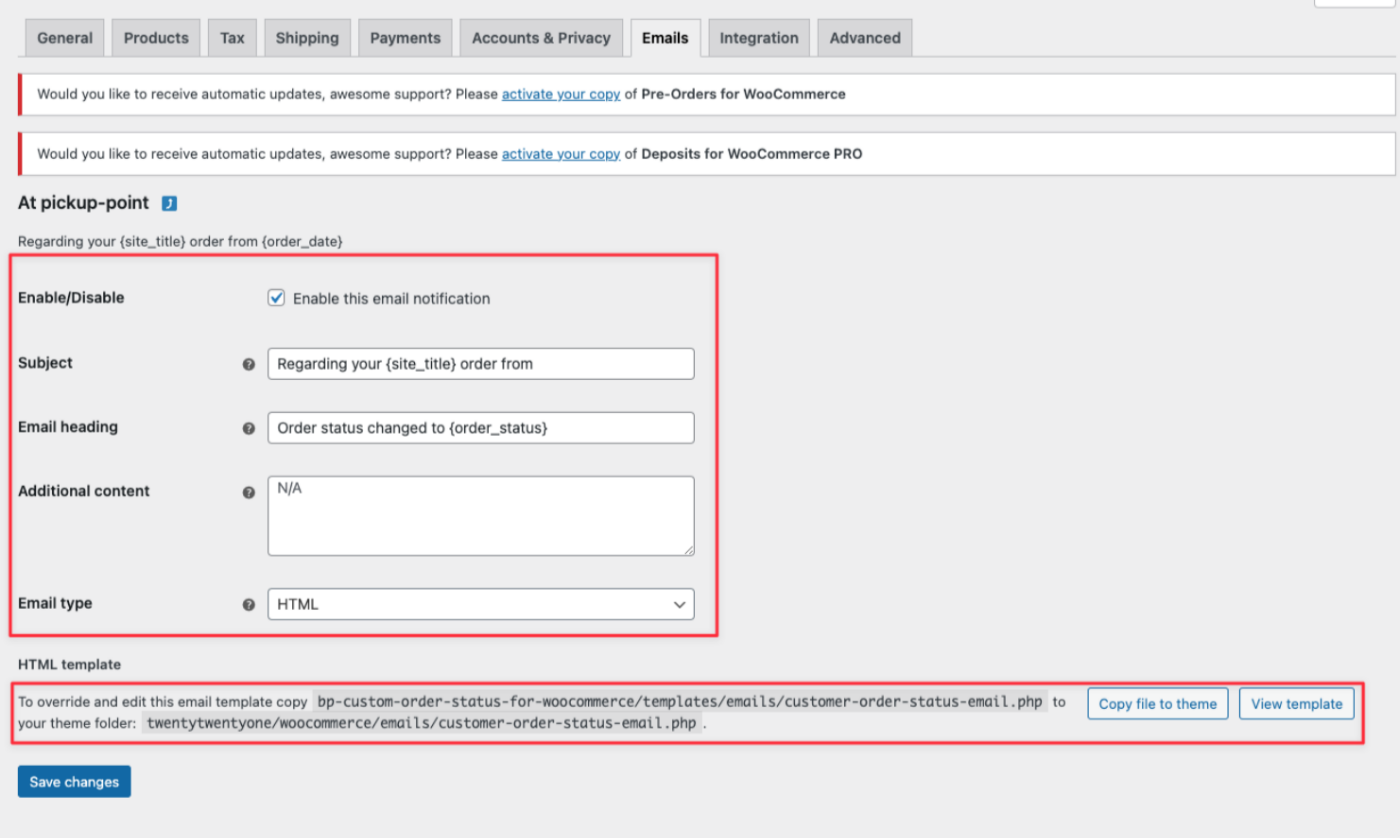Viewport: 1400px width, 838px height.
Task: Click the help icon next to Email heading
Action: coord(249,428)
